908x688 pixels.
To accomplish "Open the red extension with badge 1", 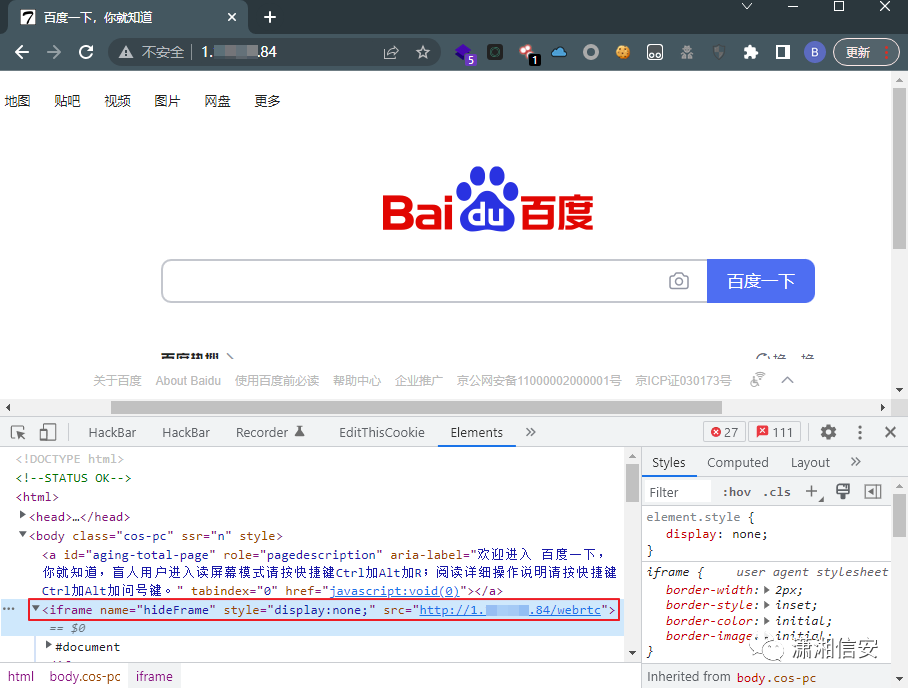I will coord(529,54).
